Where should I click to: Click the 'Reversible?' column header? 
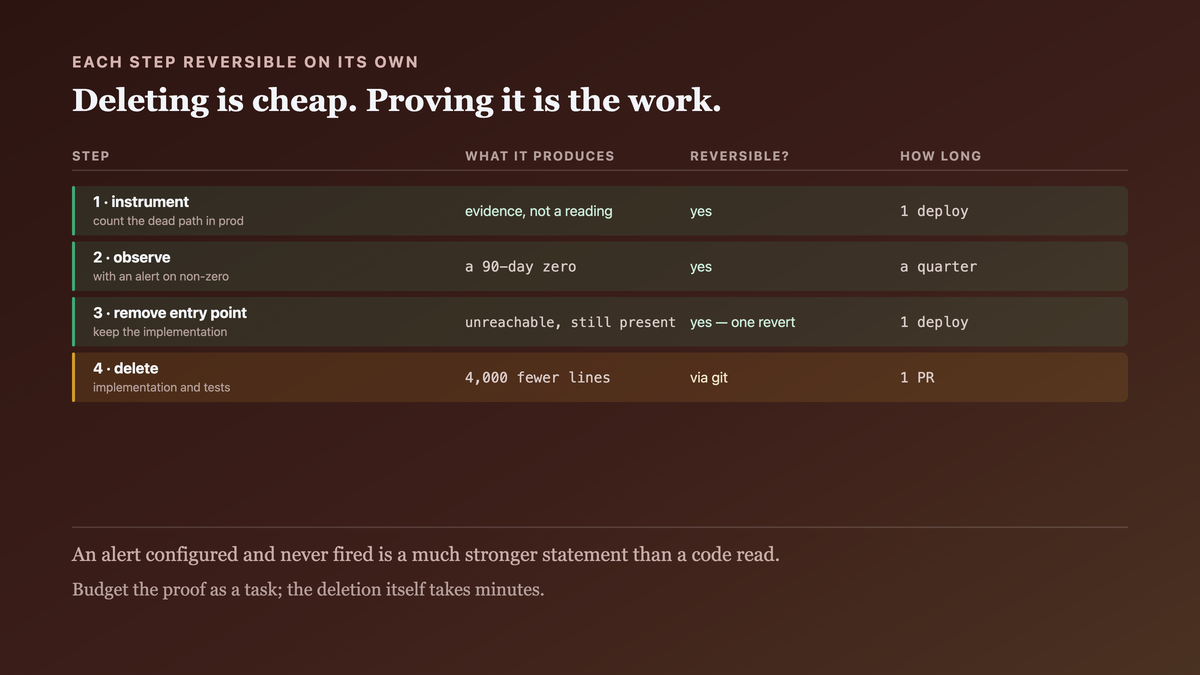tap(740, 156)
